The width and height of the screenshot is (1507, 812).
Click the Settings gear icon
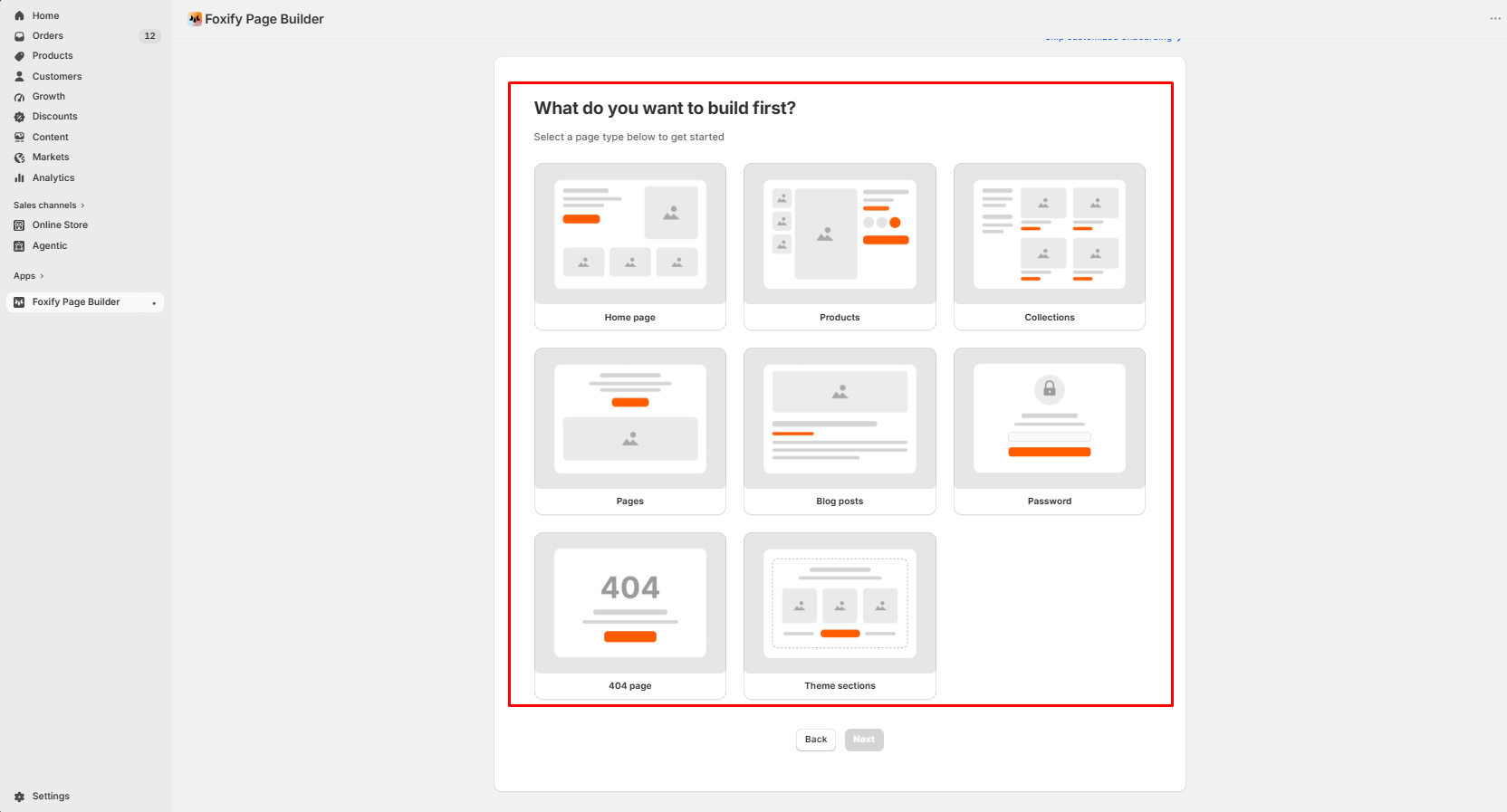[x=19, y=797]
